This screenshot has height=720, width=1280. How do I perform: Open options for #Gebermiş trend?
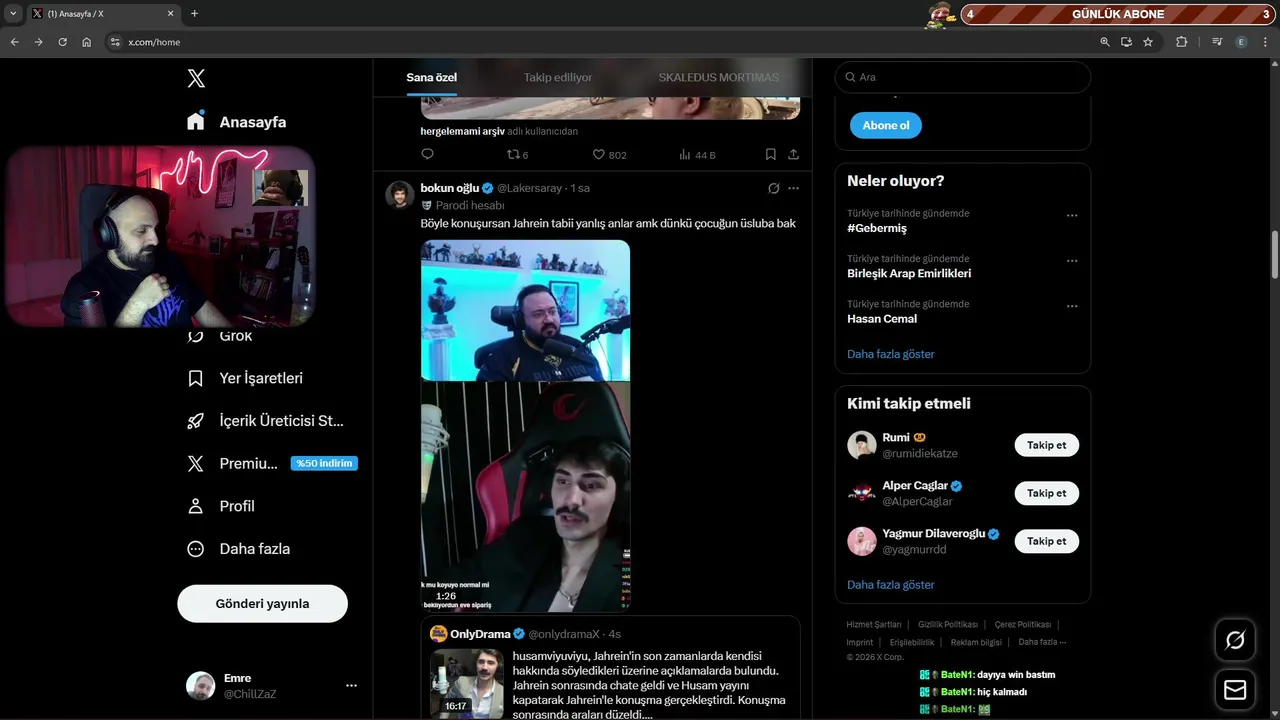pos(1071,215)
